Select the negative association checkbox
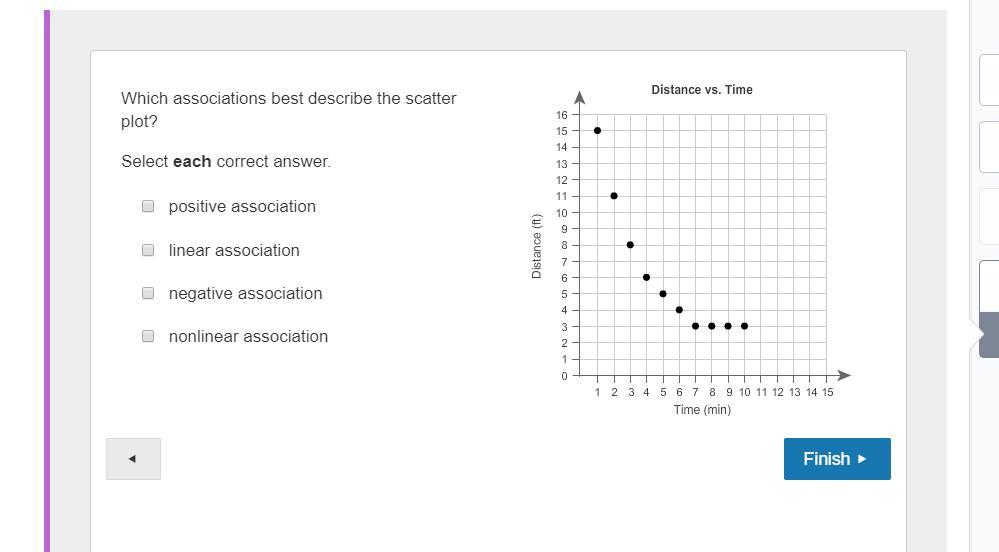 point(148,293)
